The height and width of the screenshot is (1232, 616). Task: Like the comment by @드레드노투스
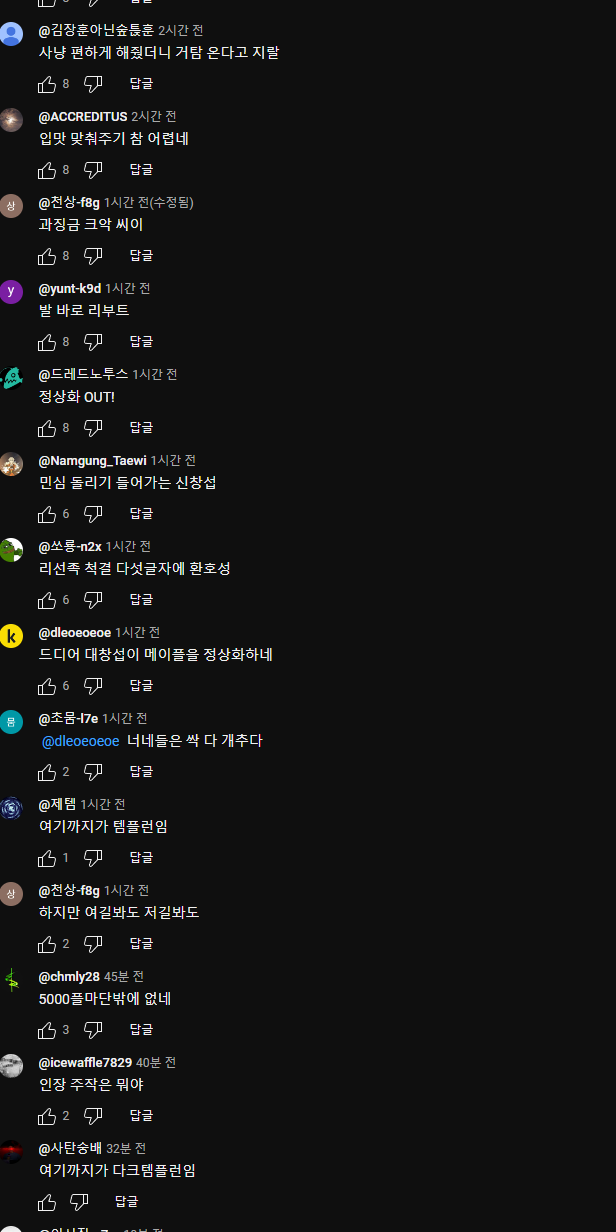pyautogui.click(x=47, y=428)
